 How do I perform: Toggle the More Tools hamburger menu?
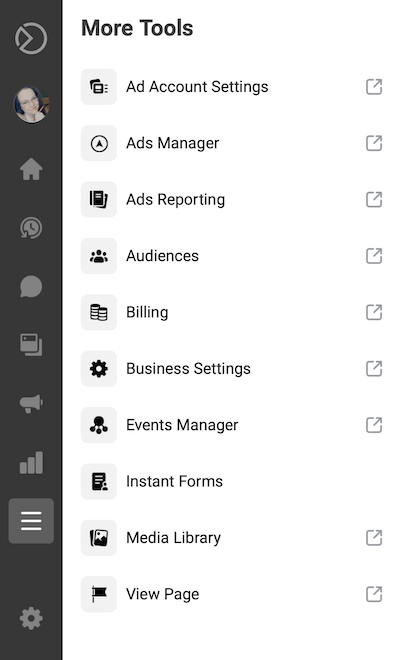[31, 521]
